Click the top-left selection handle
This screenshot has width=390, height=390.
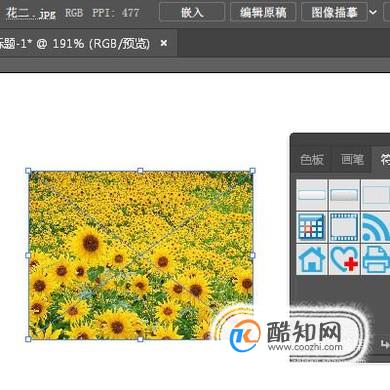pos(28,171)
